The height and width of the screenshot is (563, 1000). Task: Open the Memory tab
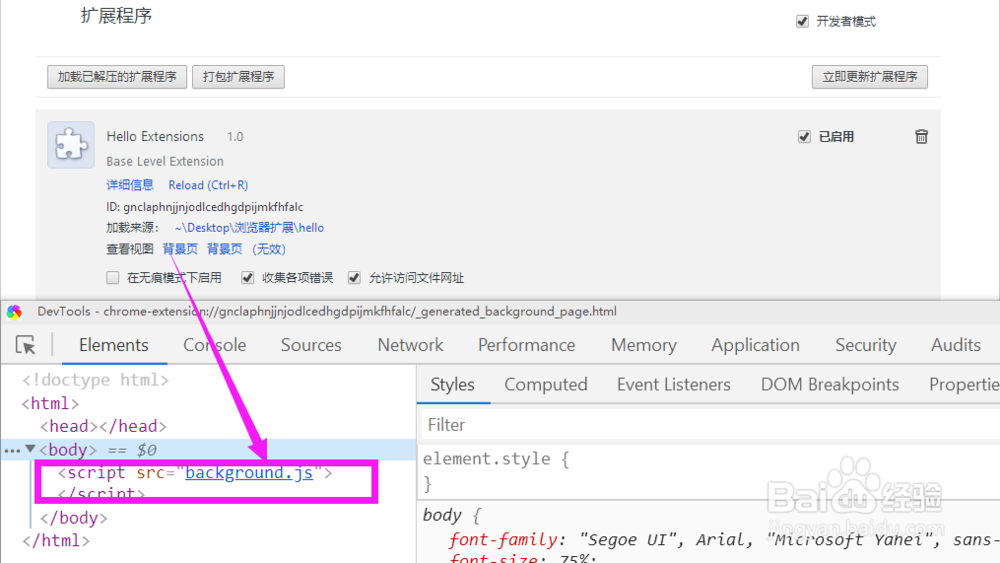tap(643, 345)
